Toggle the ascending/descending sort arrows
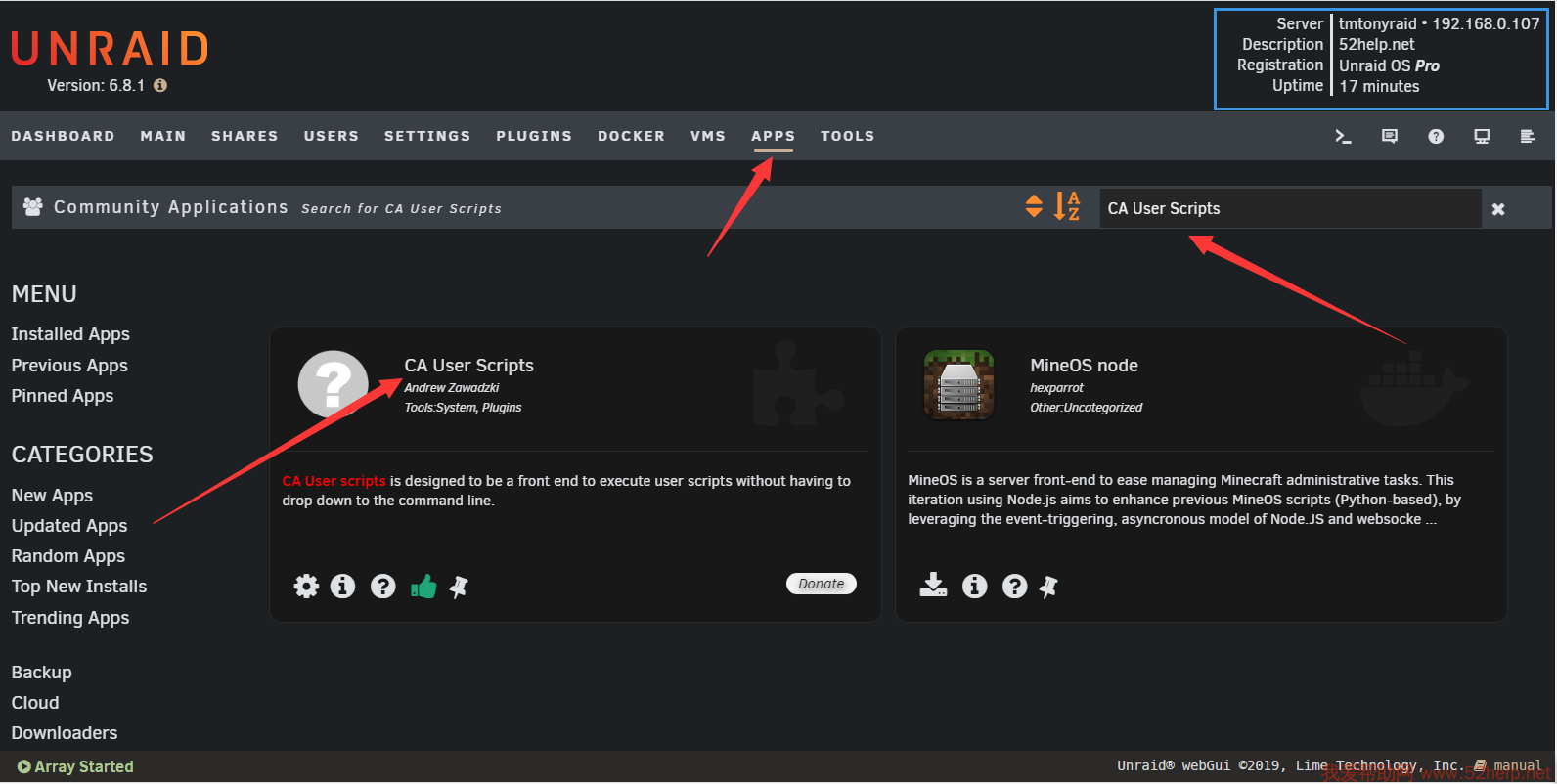 click(1034, 206)
